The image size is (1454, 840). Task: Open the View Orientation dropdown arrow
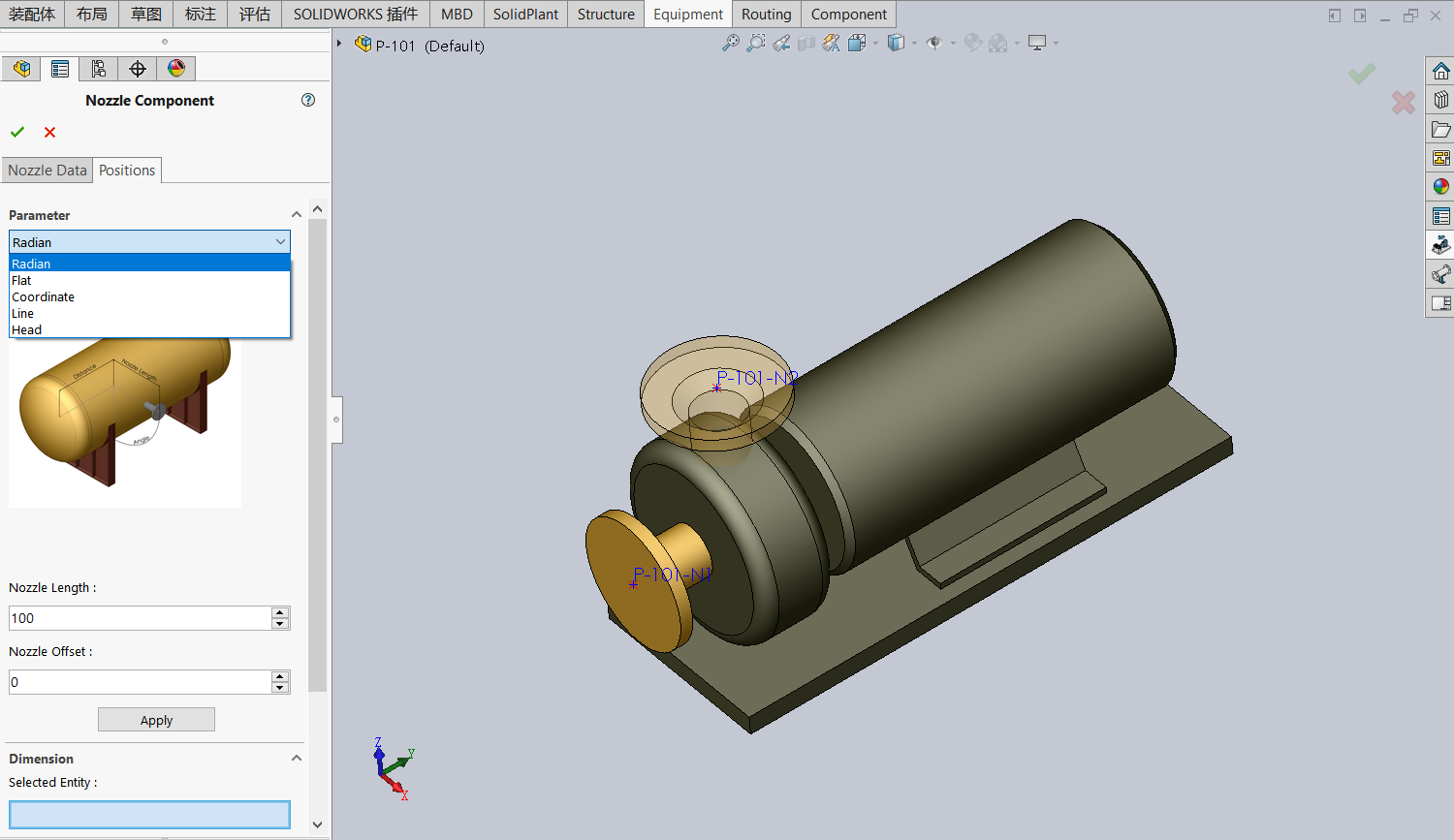coord(875,43)
